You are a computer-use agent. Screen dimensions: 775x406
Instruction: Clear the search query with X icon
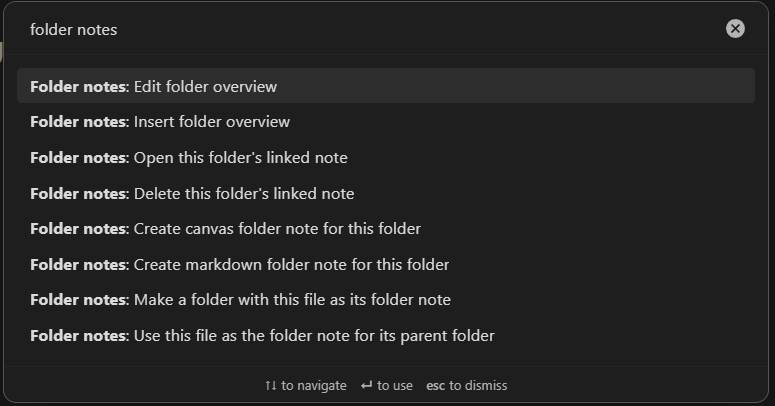pos(735,29)
